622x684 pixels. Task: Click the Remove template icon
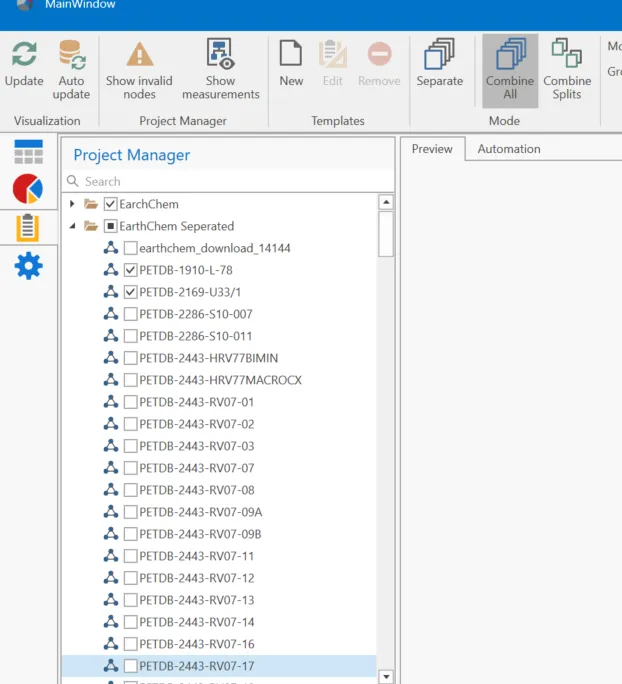[x=379, y=54]
